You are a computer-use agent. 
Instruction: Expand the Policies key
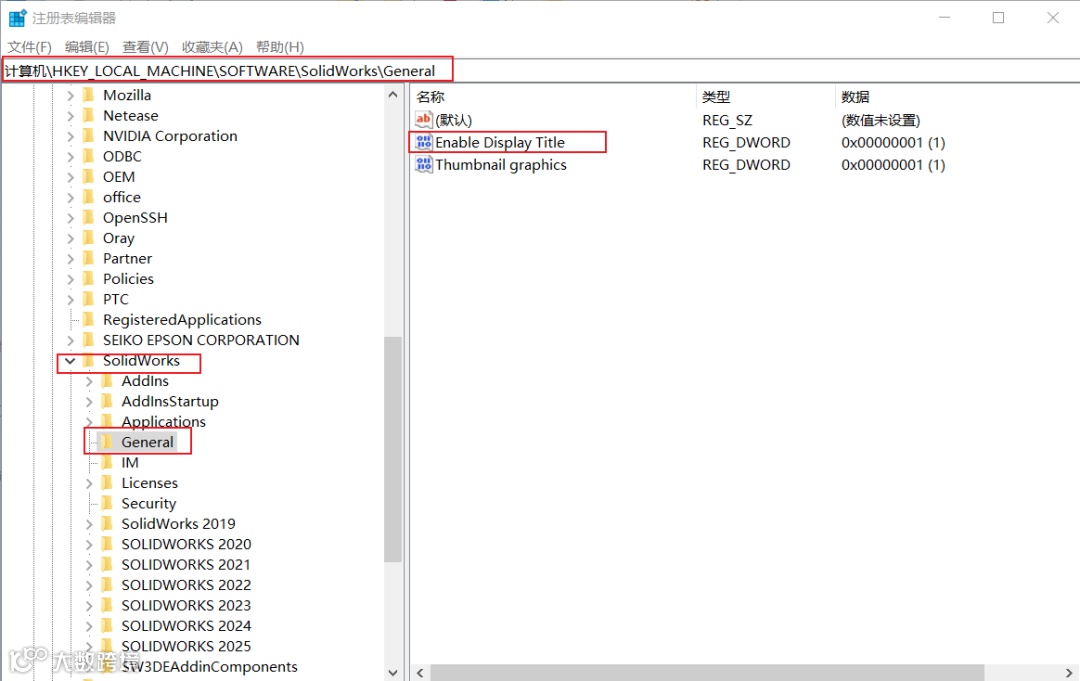70,279
